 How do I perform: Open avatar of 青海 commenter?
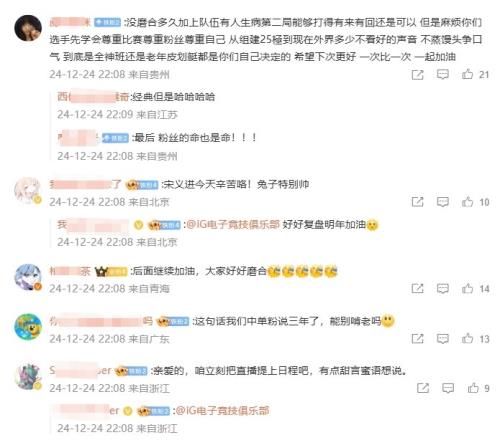coord(28,277)
